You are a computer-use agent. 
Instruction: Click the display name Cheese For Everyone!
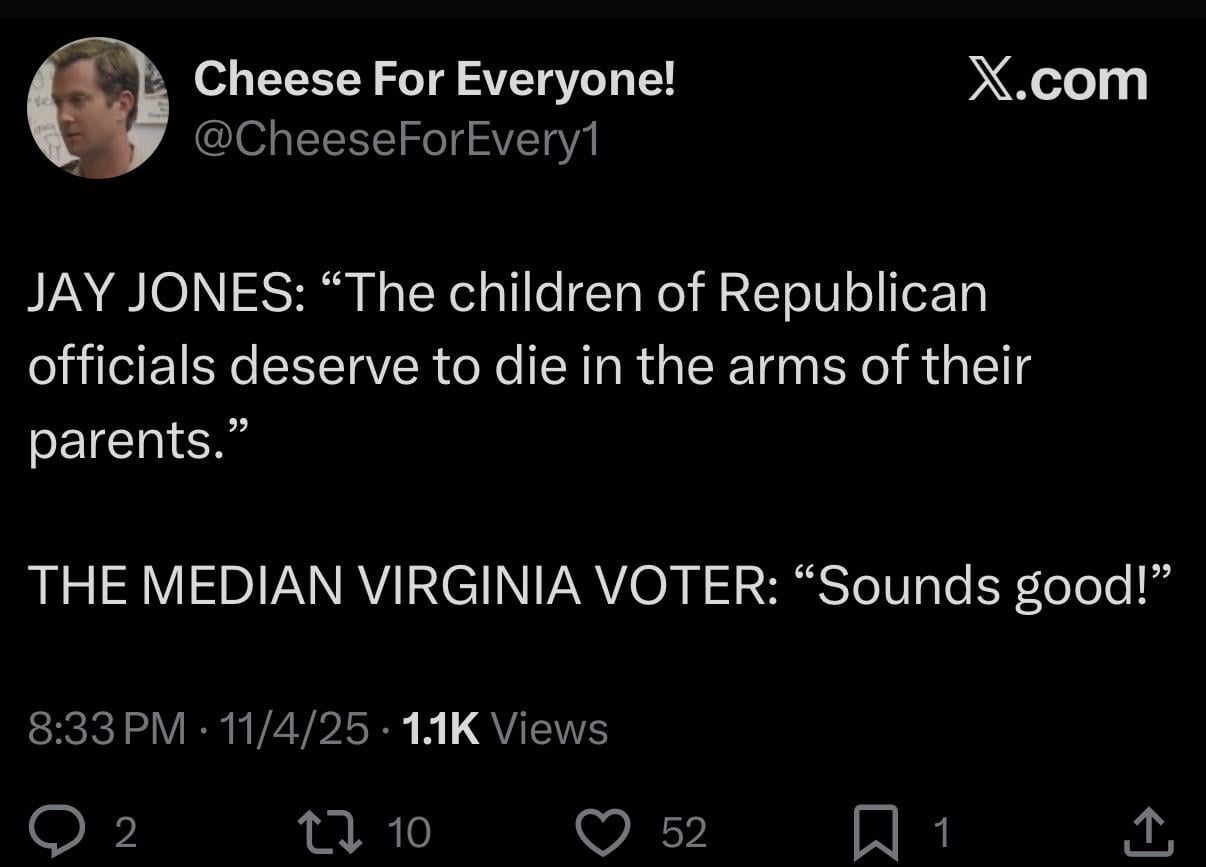click(435, 79)
